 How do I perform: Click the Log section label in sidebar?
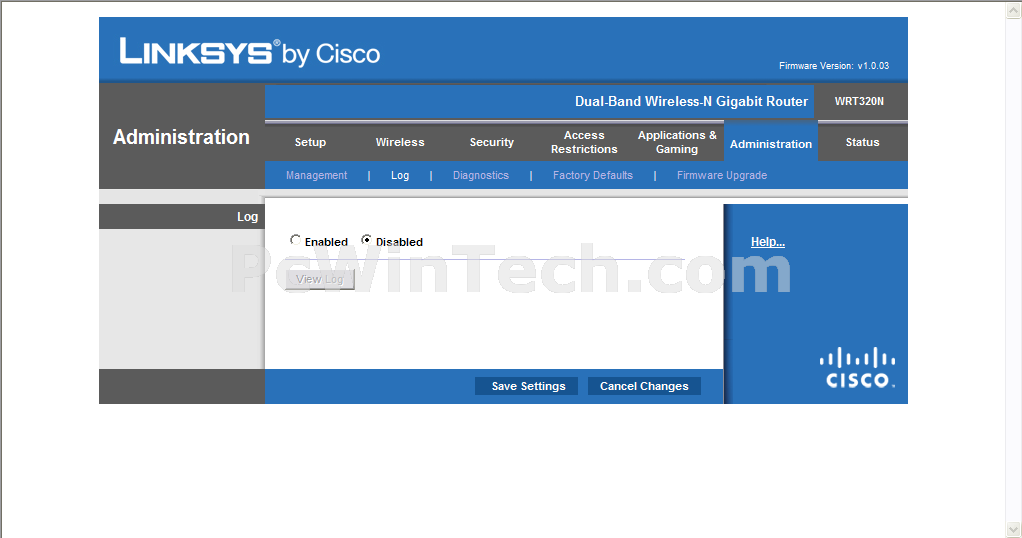[x=247, y=217]
